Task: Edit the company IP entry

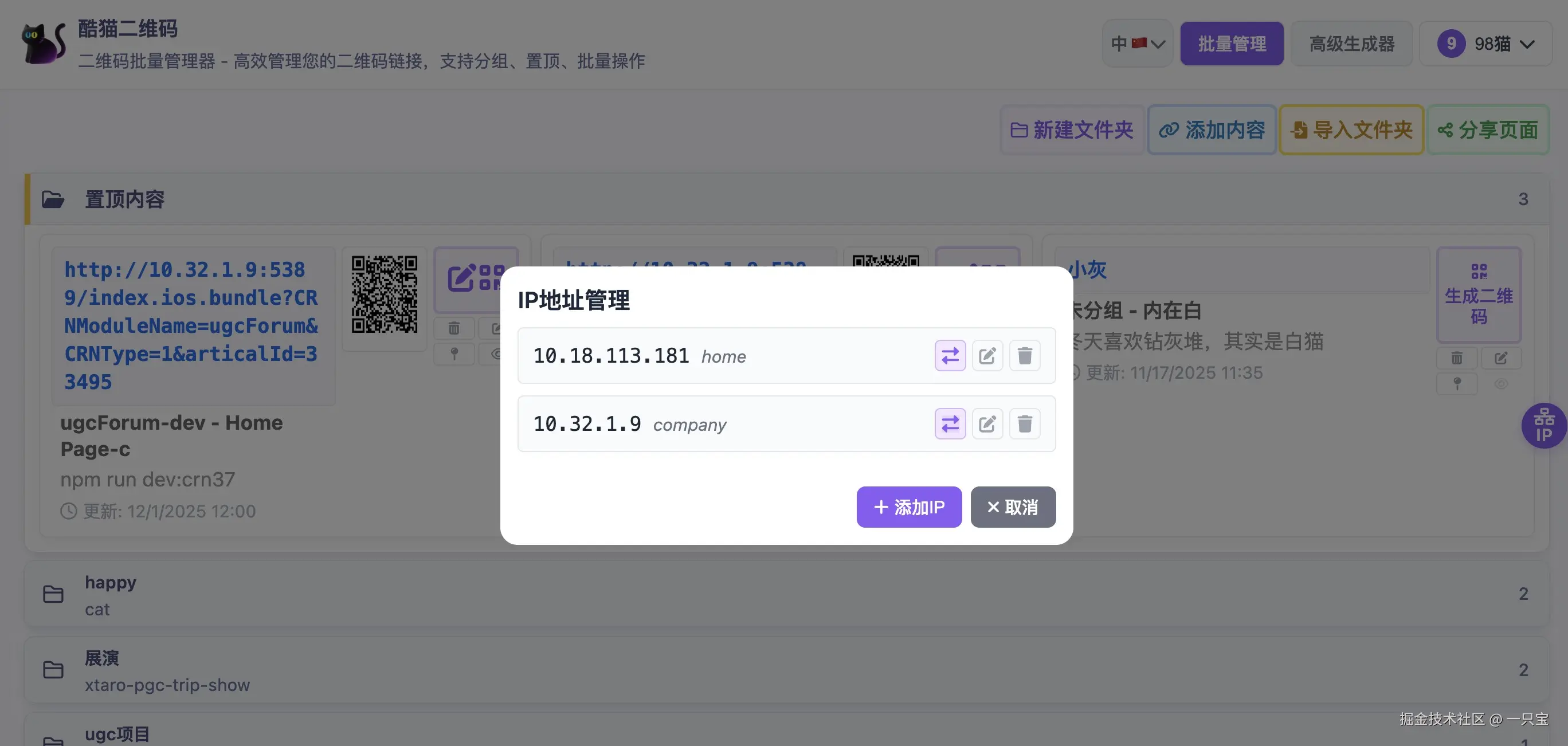Action: coord(987,423)
